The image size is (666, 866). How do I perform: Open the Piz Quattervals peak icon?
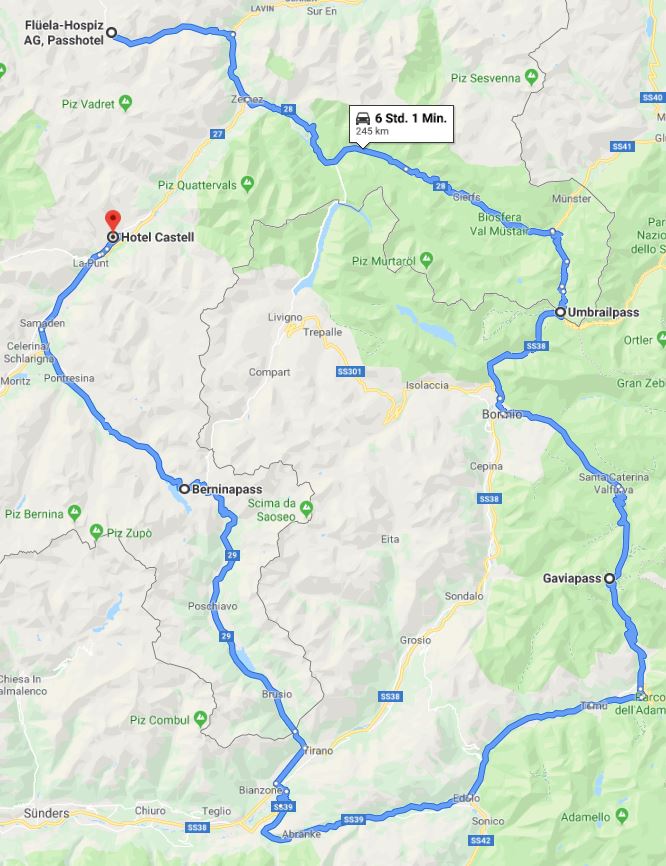pyautogui.click(x=247, y=184)
